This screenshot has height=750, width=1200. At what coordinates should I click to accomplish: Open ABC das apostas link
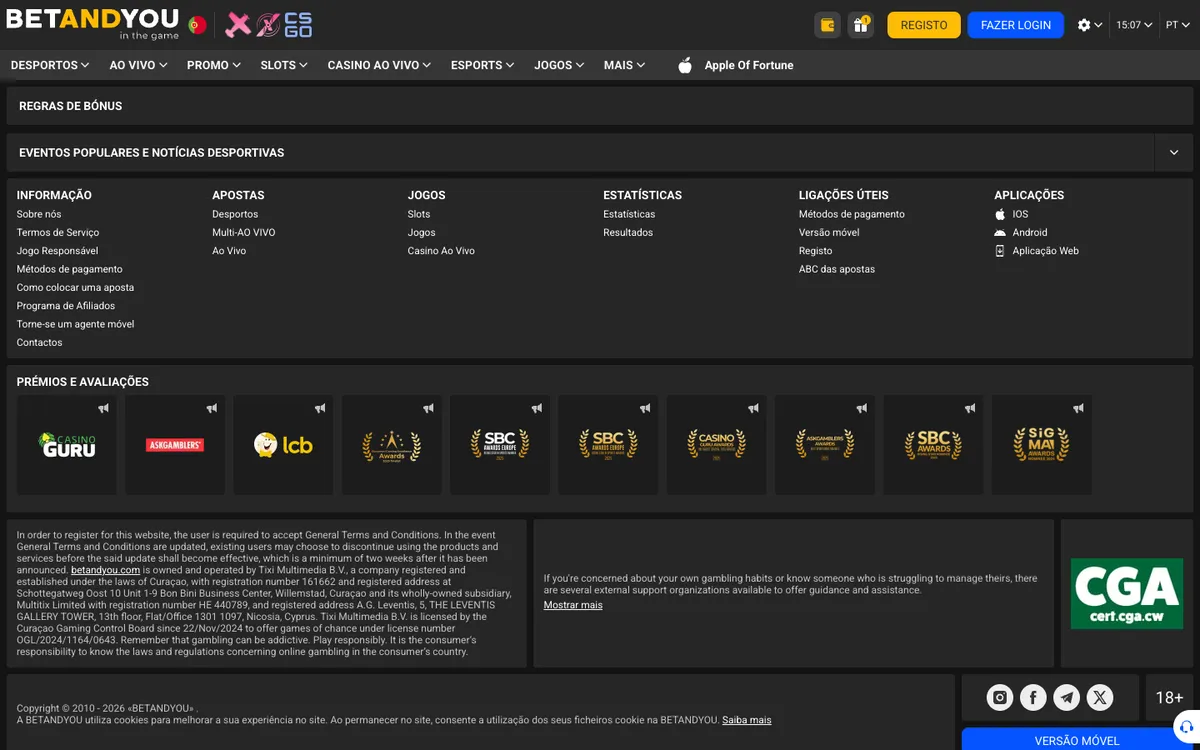pos(837,269)
